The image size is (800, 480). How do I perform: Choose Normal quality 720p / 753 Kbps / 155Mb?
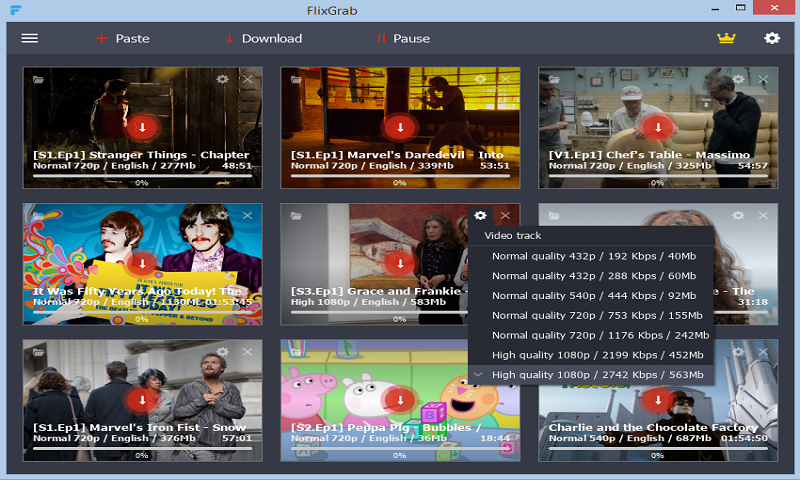591,315
